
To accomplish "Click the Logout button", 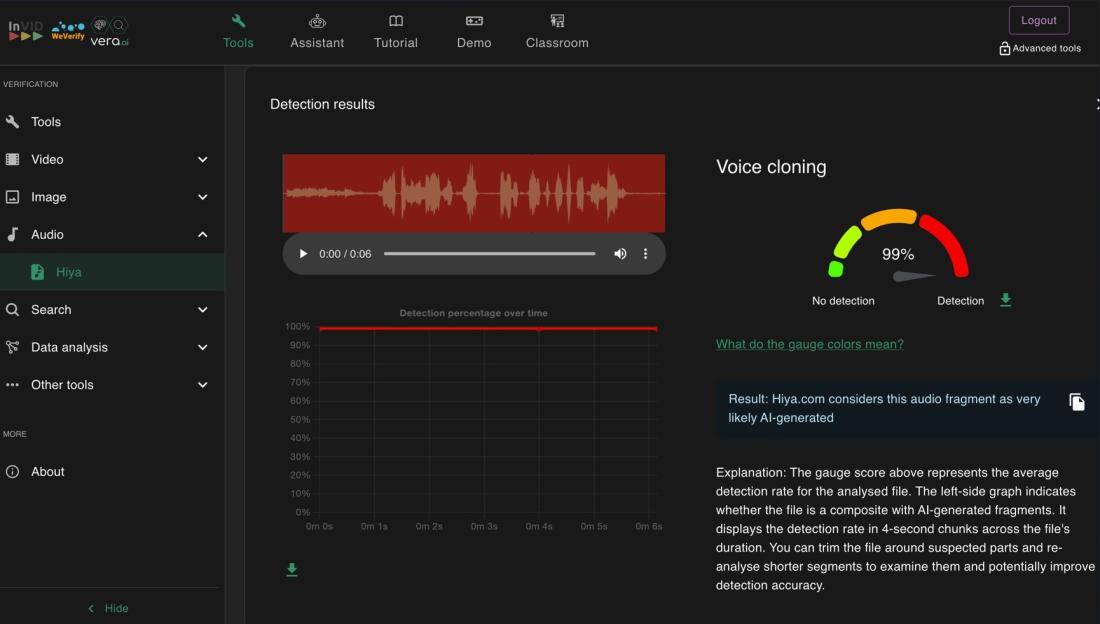I will click(1038, 20).
